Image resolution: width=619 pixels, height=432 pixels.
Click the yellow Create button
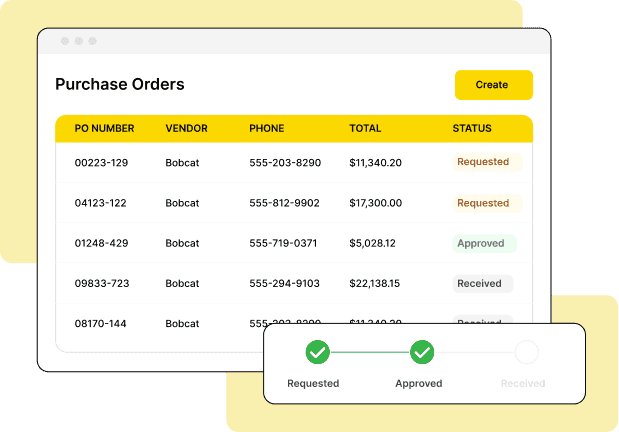point(493,85)
